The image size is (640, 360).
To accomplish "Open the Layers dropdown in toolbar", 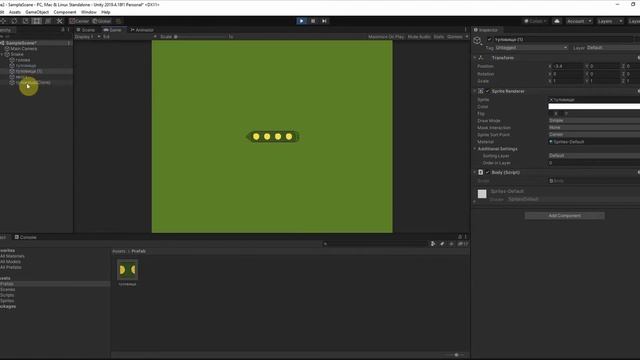I will click(x=609, y=21).
